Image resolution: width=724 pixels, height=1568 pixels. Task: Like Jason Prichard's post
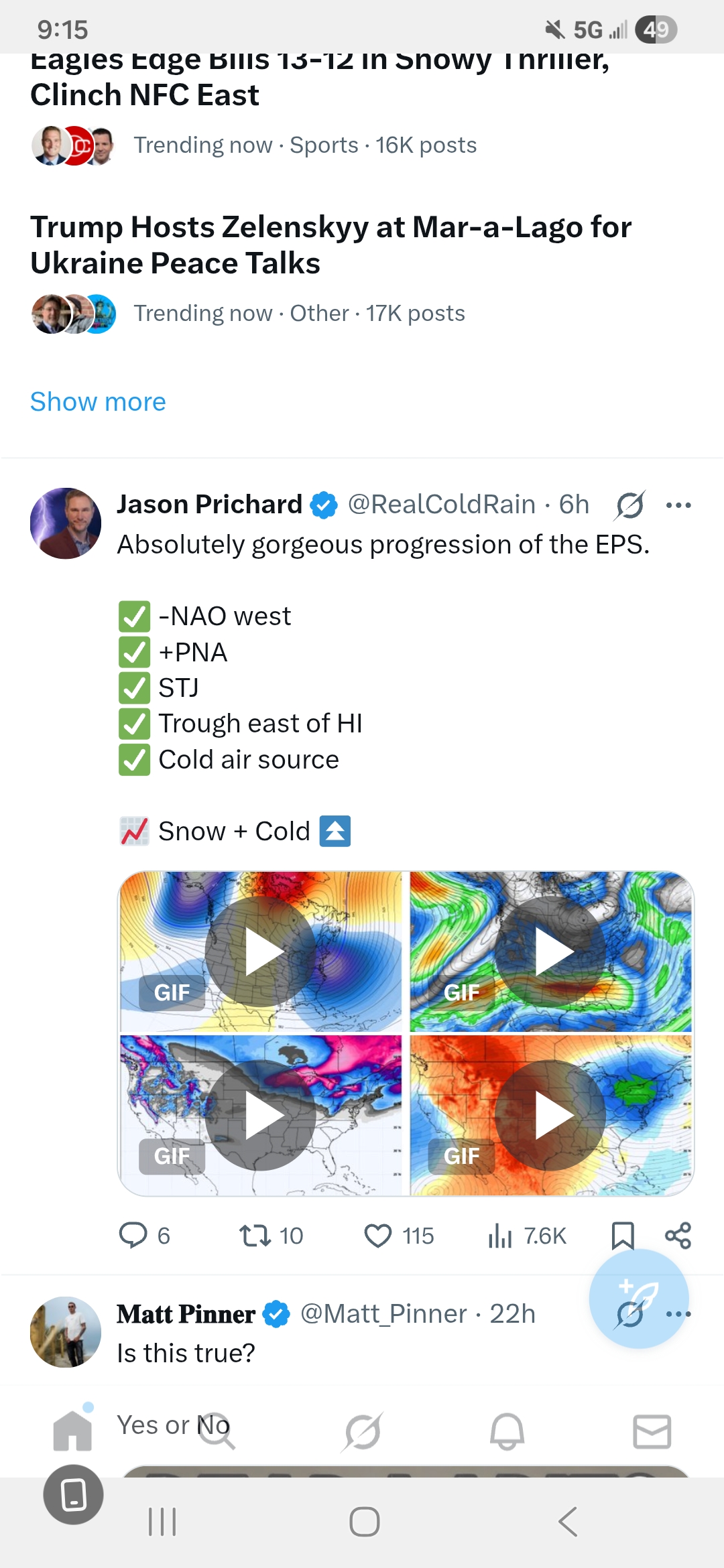click(x=378, y=1235)
